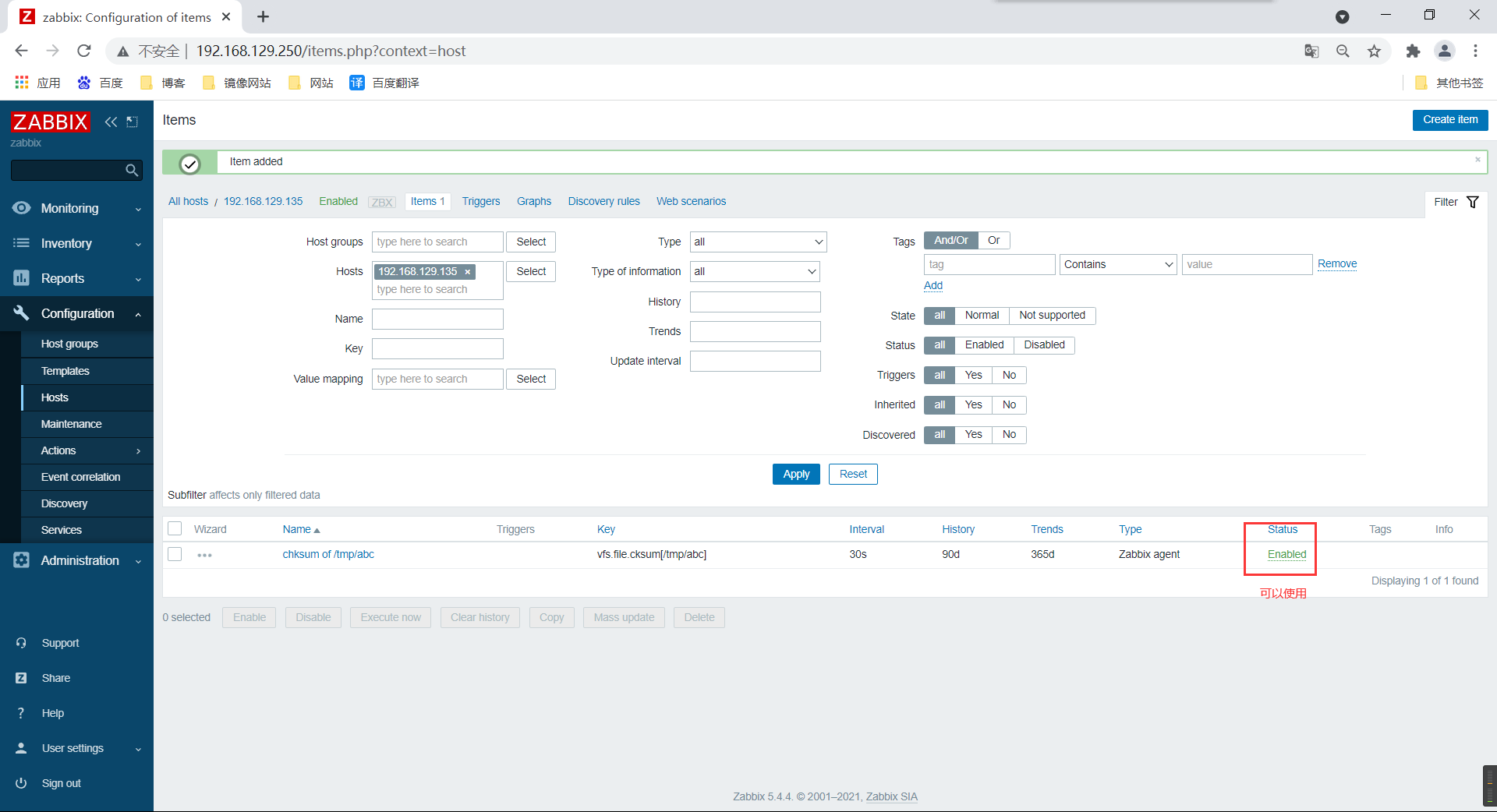Open browser extensions puzzle icon
The width and height of the screenshot is (1497, 812).
coord(1413,51)
